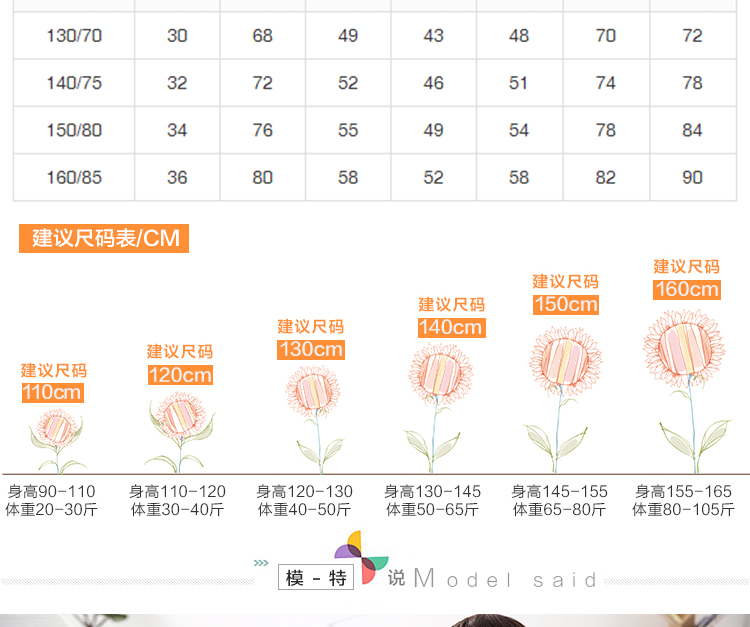Click value 54 in the 150/80 row

click(x=519, y=130)
